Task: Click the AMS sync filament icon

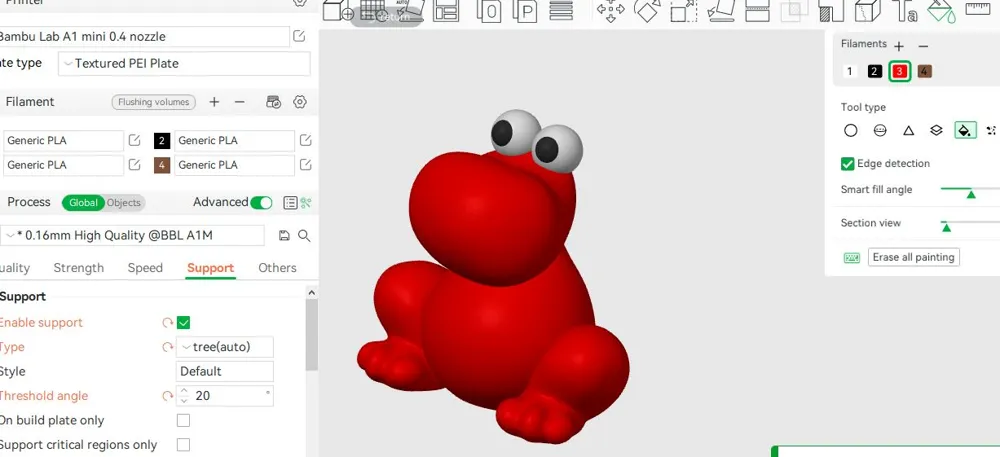Action: pos(273,102)
